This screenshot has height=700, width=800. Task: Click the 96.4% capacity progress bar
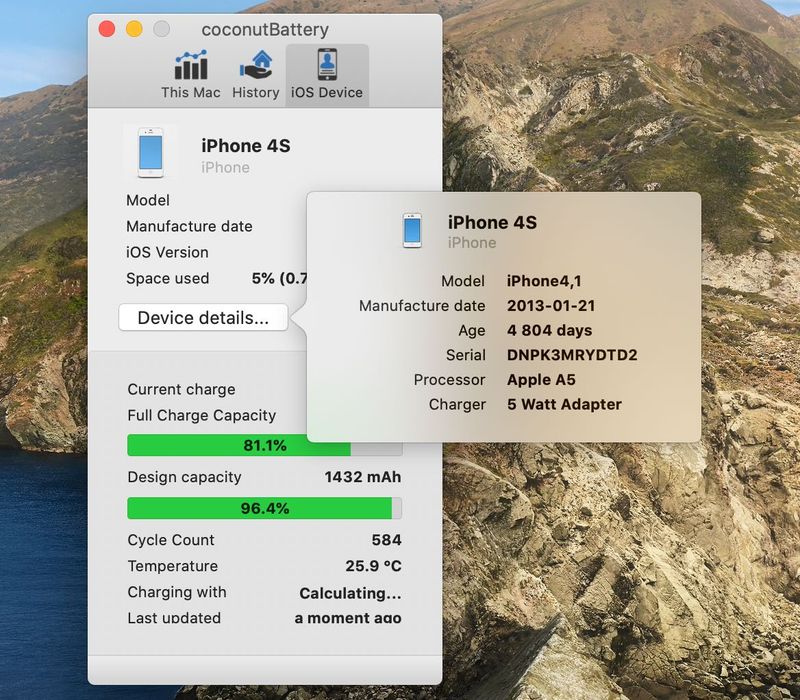pyautogui.click(x=264, y=508)
